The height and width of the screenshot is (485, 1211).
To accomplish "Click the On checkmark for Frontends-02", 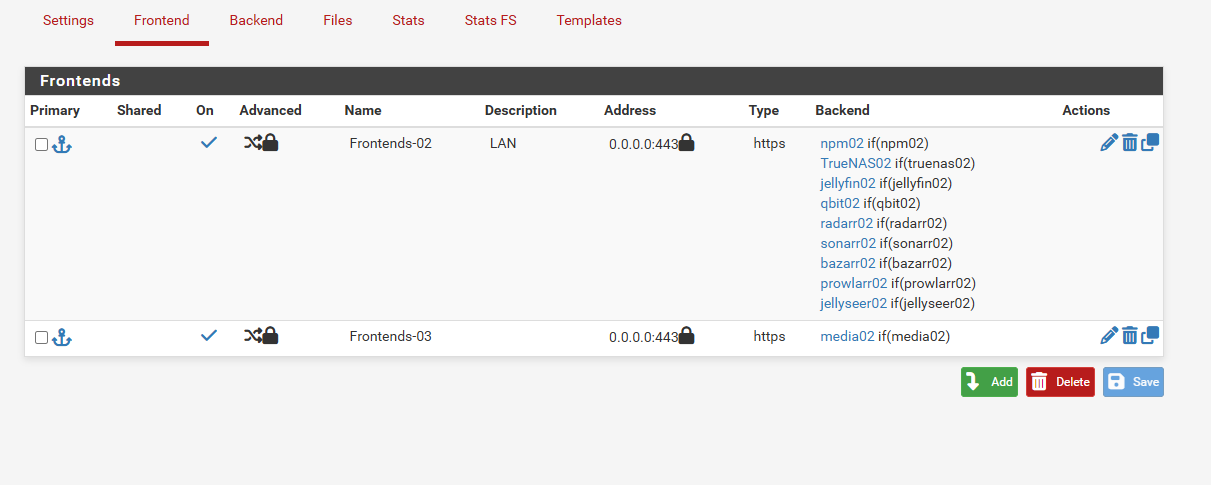I will (x=208, y=143).
